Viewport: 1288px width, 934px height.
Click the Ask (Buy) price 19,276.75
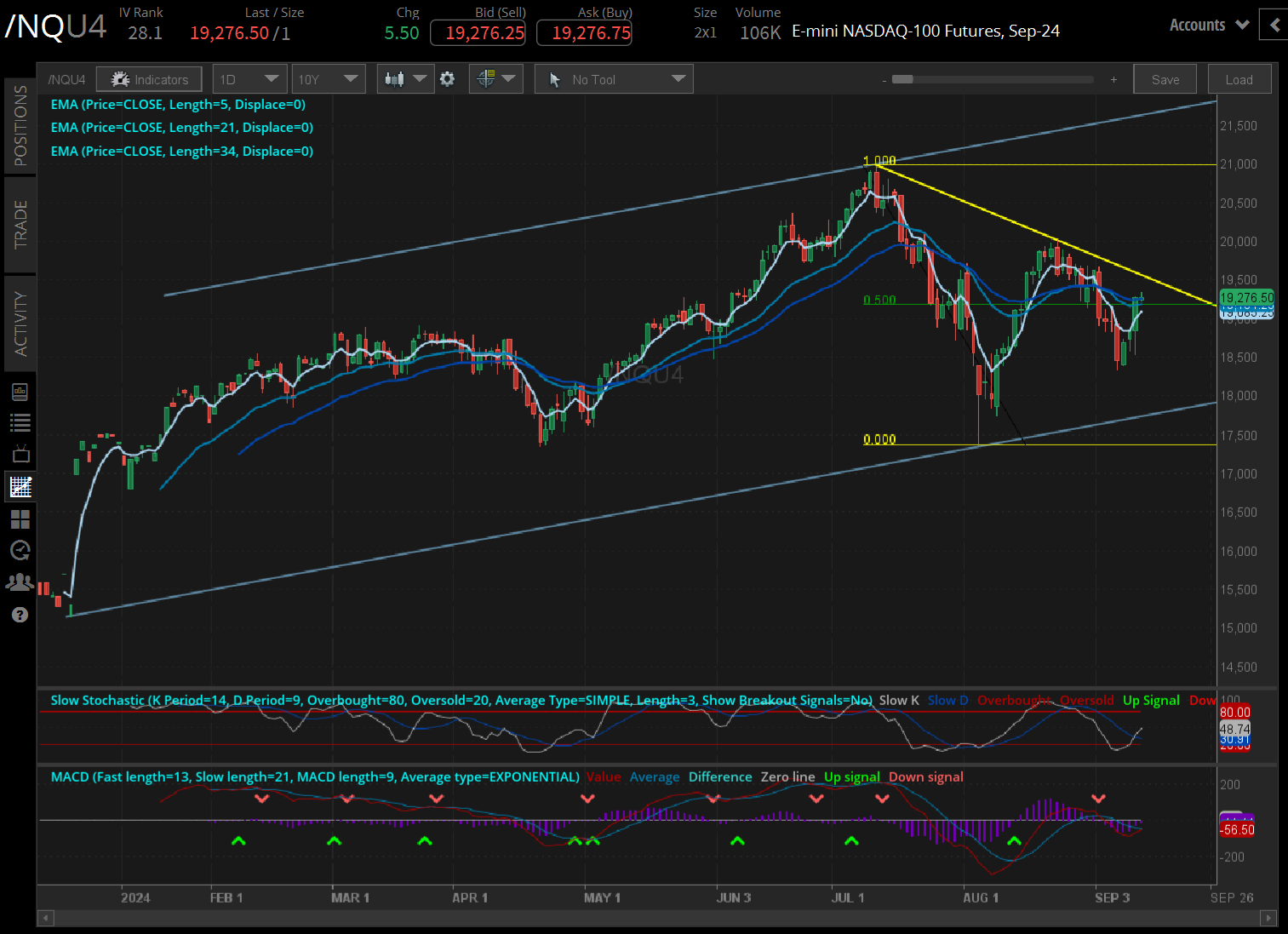tap(584, 33)
